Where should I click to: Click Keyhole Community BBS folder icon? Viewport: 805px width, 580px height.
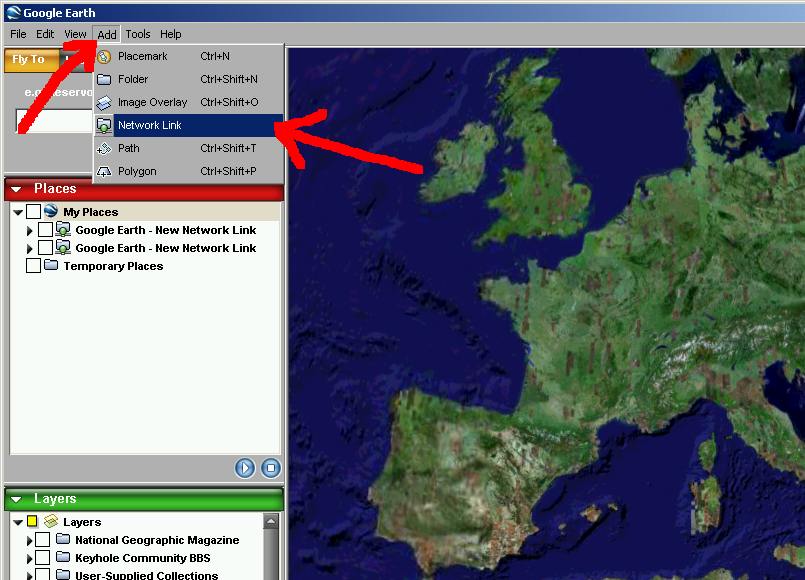[63, 557]
